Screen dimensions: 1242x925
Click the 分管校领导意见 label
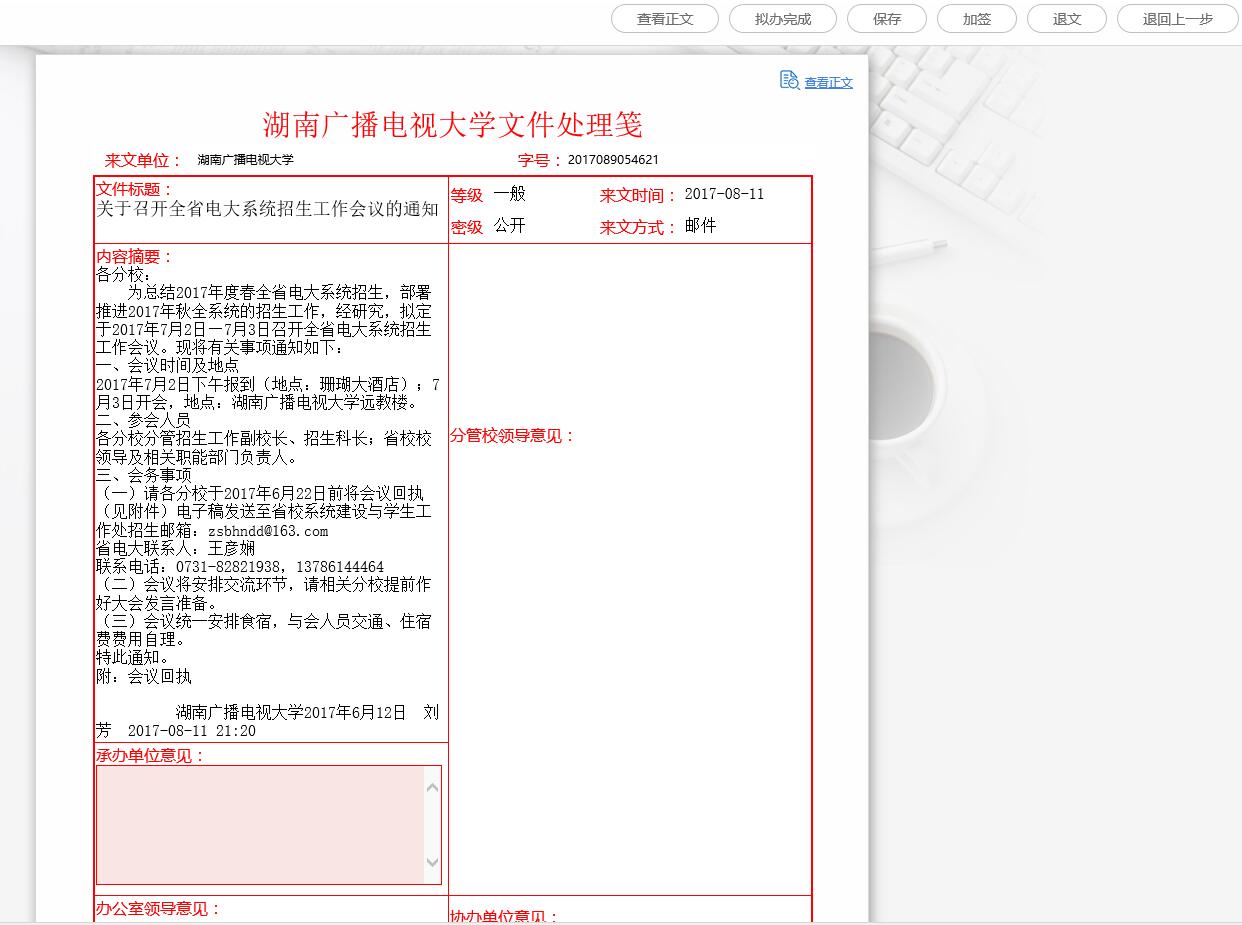[513, 436]
